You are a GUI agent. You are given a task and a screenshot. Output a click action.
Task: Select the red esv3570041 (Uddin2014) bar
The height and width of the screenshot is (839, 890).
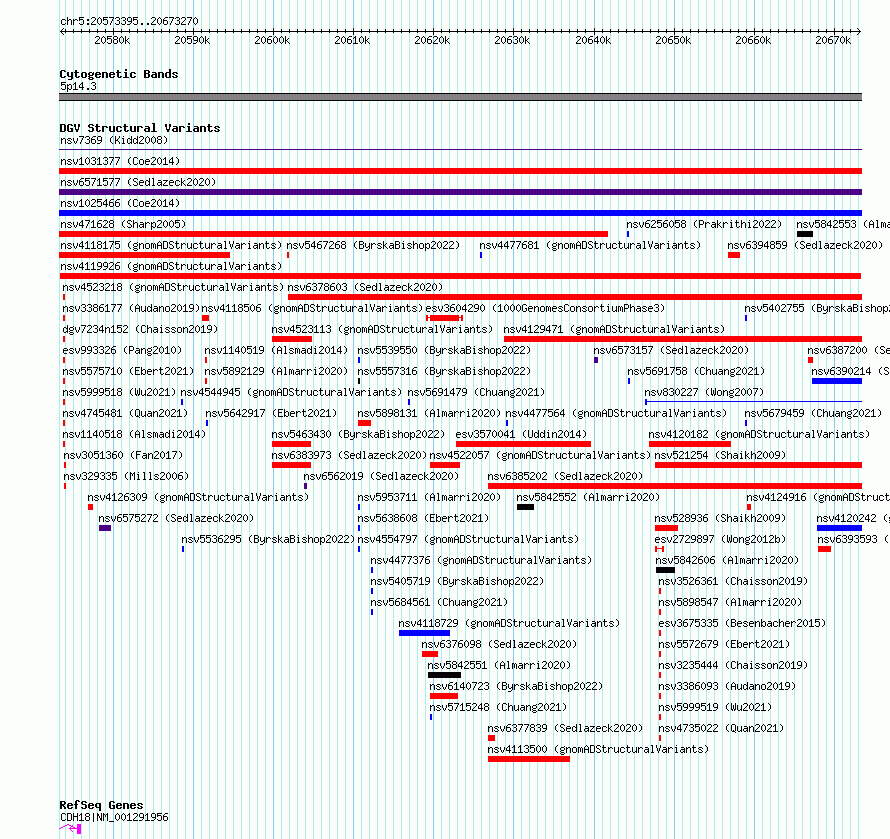point(523,444)
